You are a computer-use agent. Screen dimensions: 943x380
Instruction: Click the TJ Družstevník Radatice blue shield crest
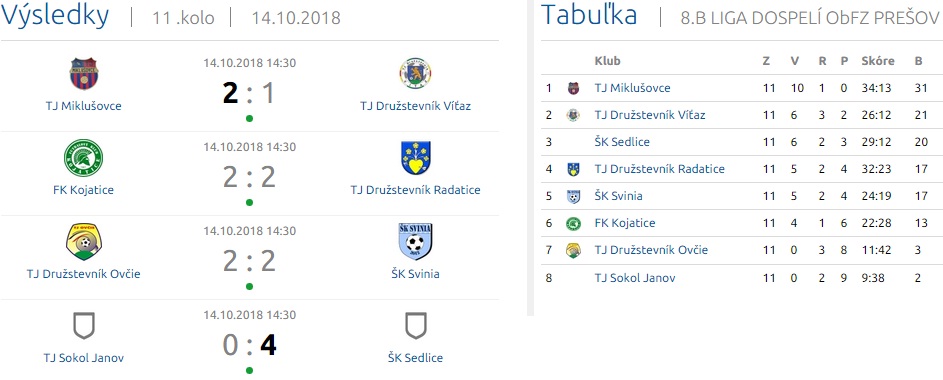pyautogui.click(x=415, y=158)
